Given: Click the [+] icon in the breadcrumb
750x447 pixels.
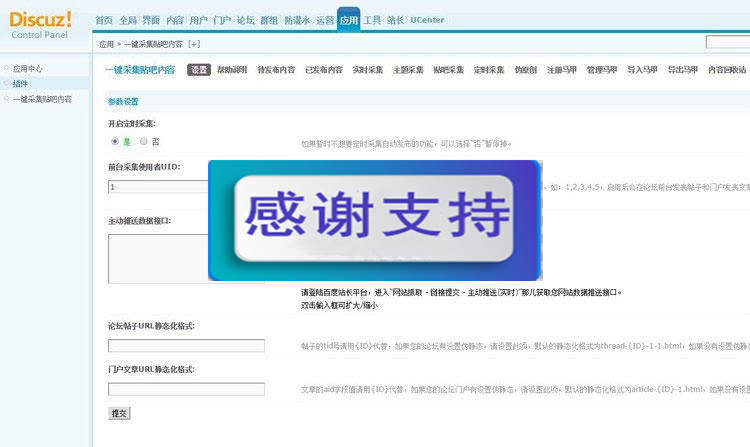Looking at the screenshot, I should (x=194, y=44).
